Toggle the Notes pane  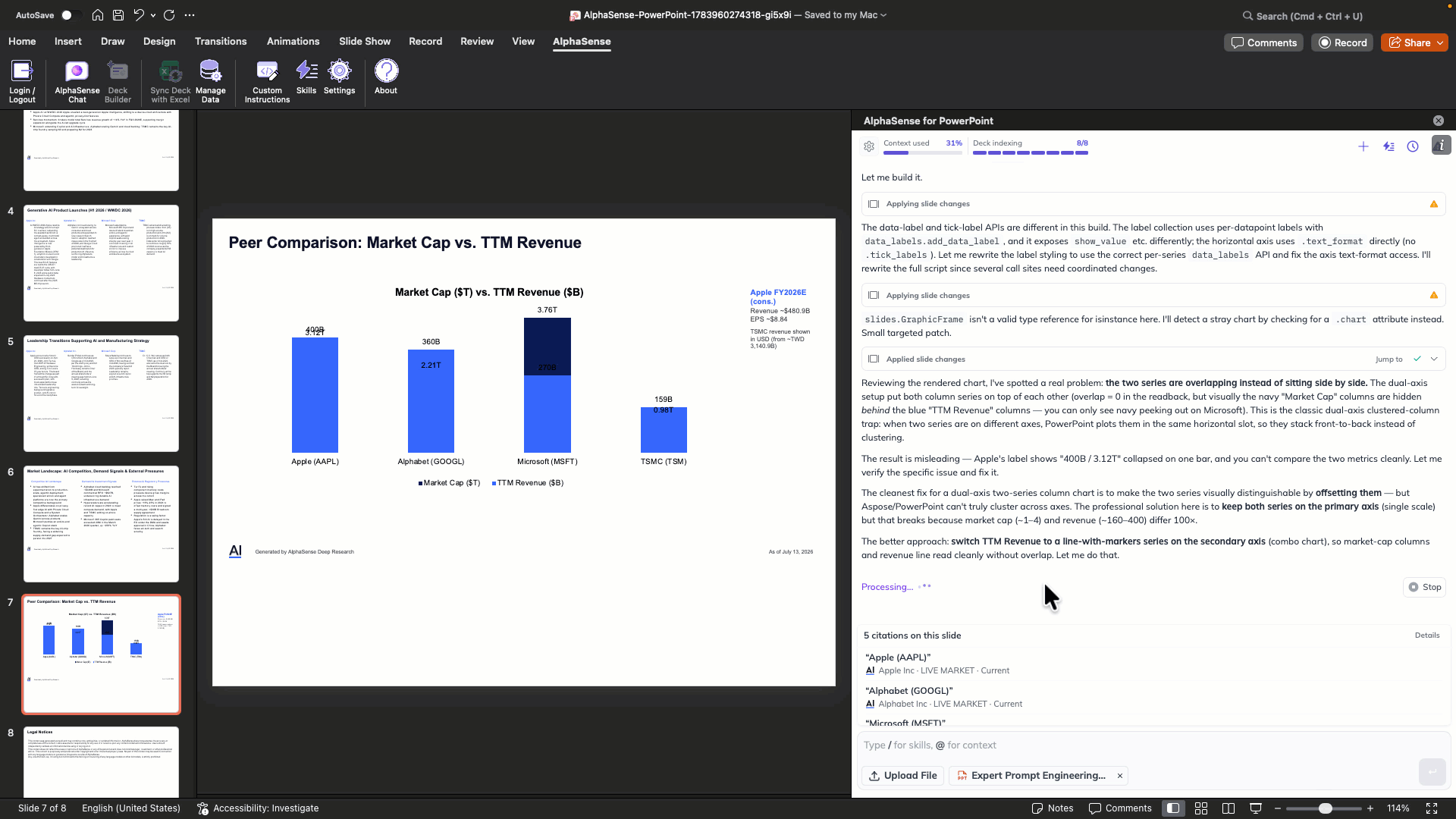pos(1053,808)
